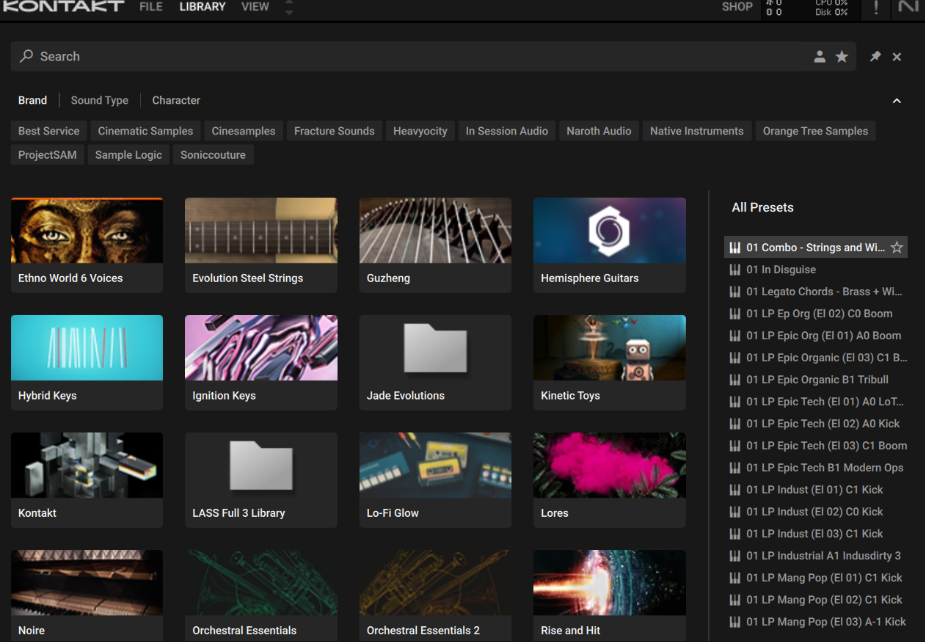Select the Naroth Audio tag

coord(599,131)
